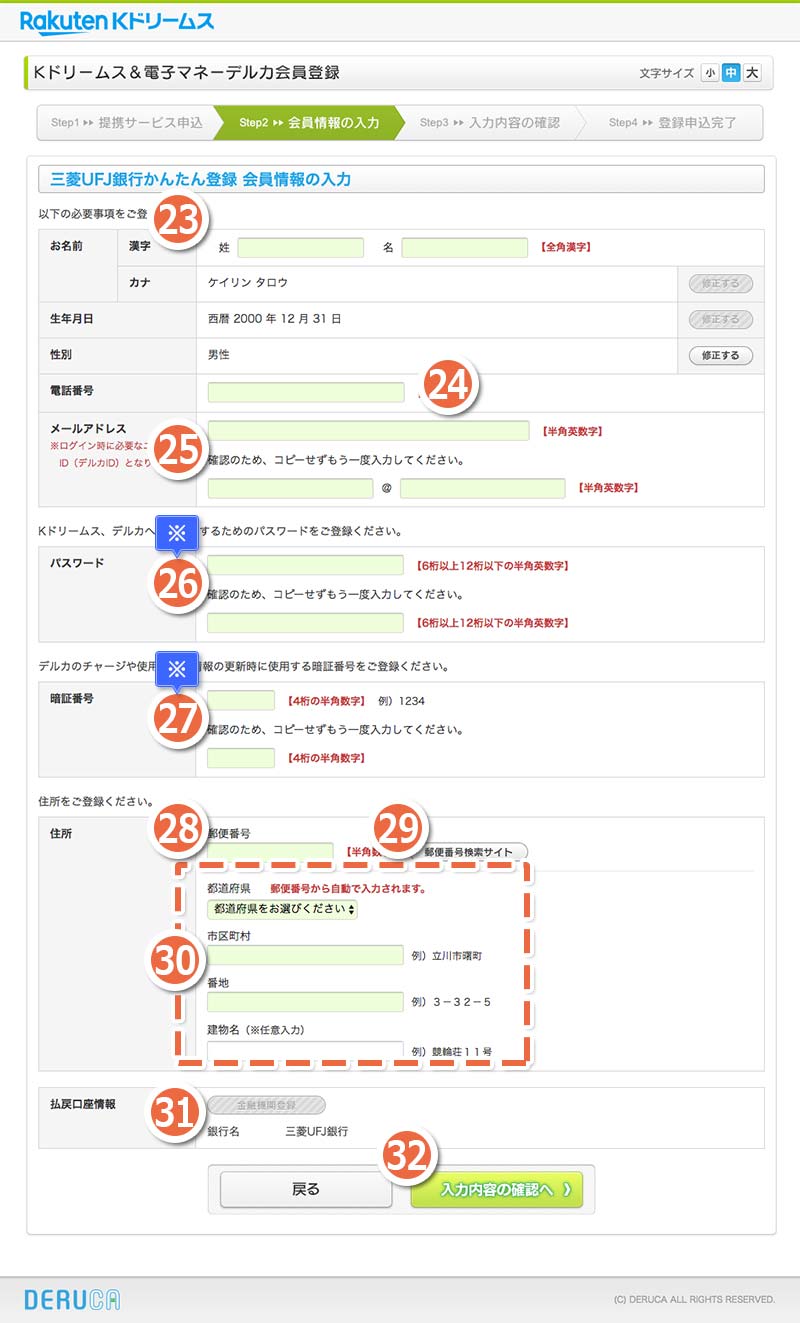Screen dimensions: 800x1323
Task: Click the 西暦 2000 年 12 月 31 日 text
Action: click(275, 319)
